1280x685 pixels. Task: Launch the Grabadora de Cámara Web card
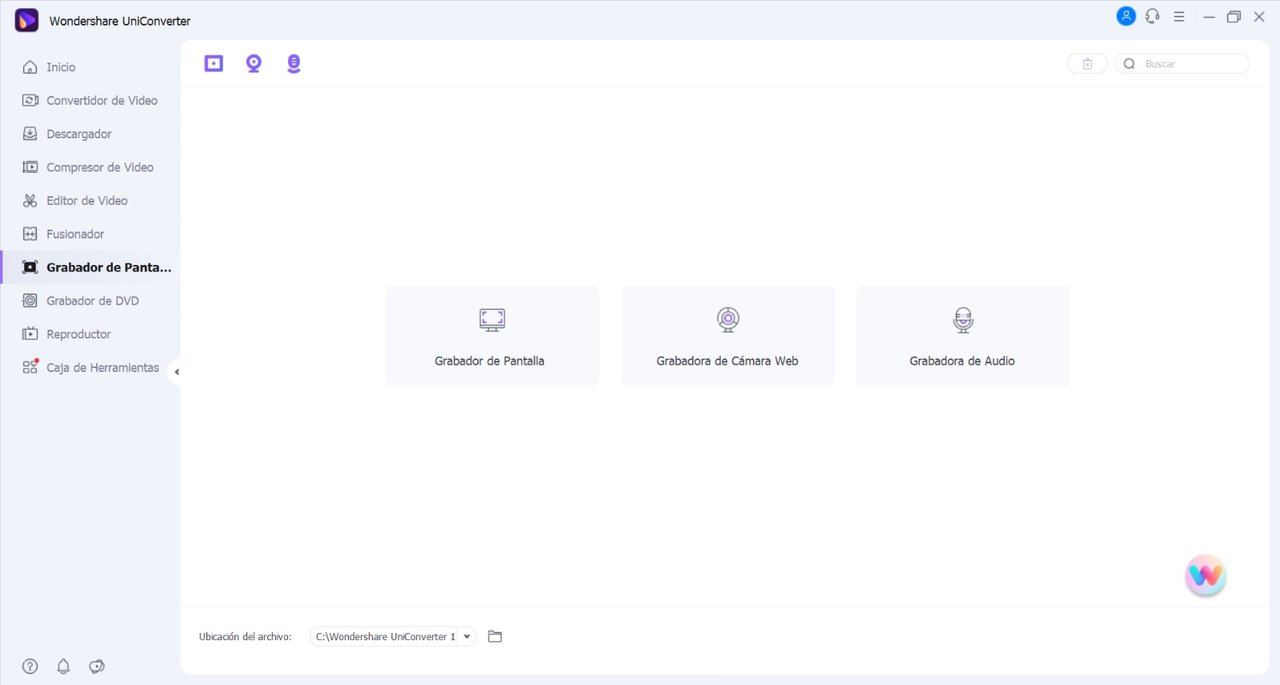tap(728, 336)
